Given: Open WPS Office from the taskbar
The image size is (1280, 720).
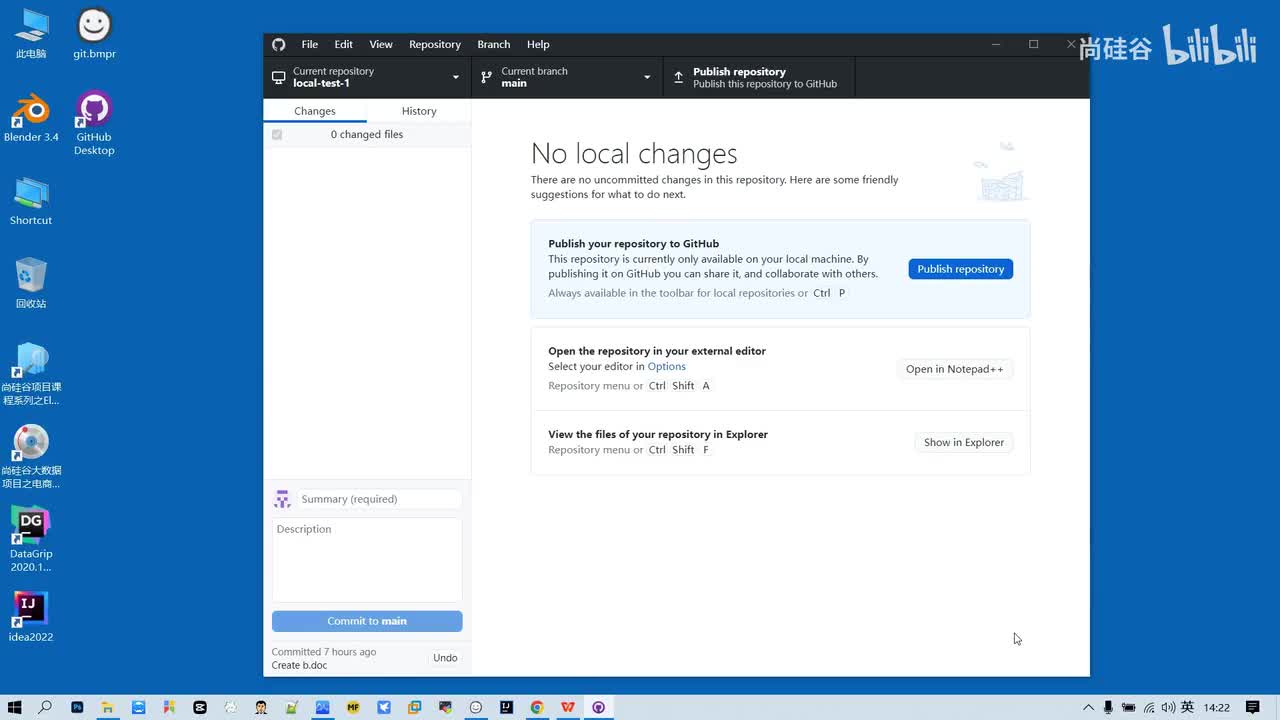Looking at the screenshot, I should [568, 707].
